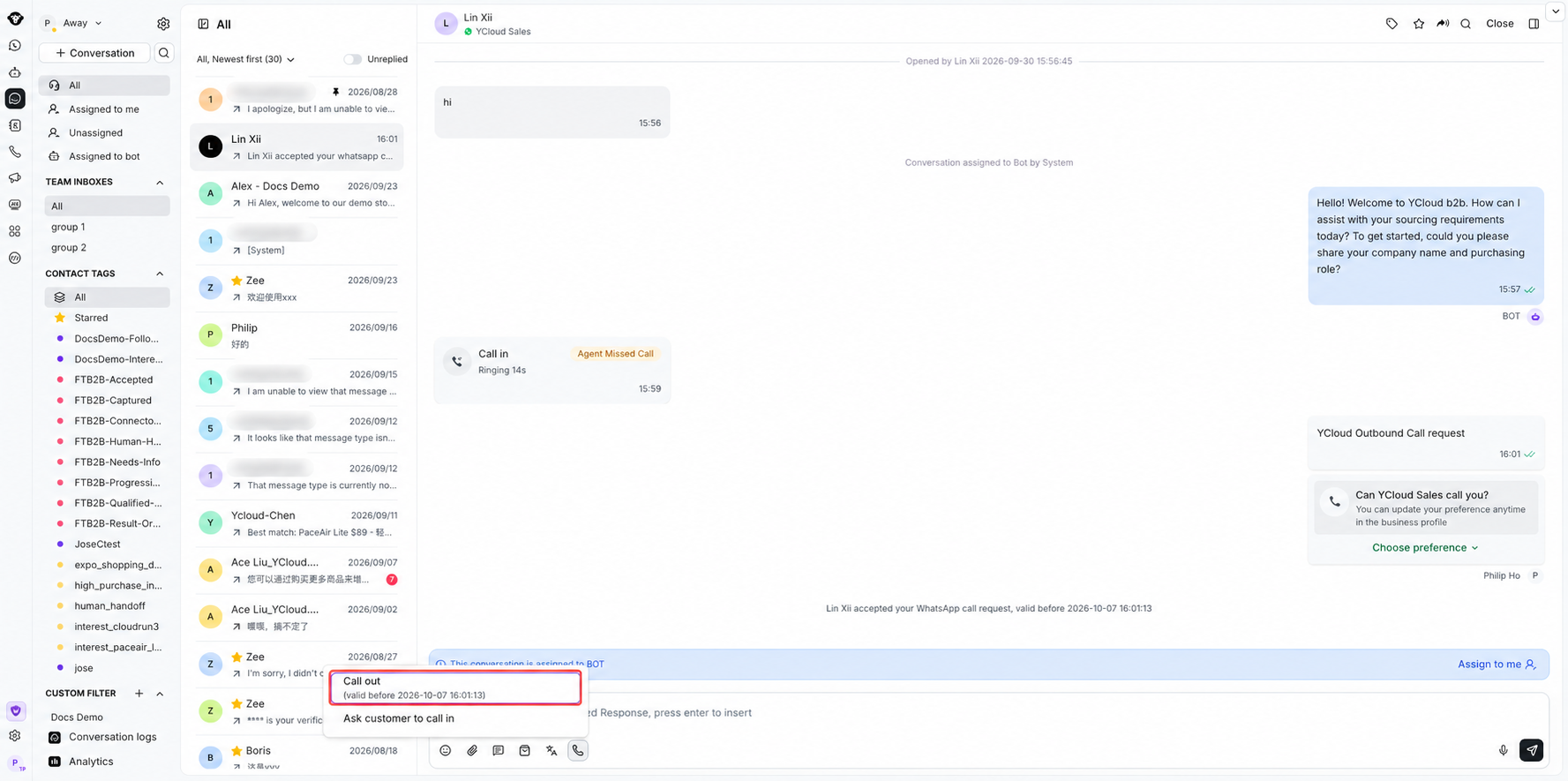Viewport: 1568px width, 781px height.
Task: Star the Lin Xii conversation
Action: click(x=1418, y=24)
